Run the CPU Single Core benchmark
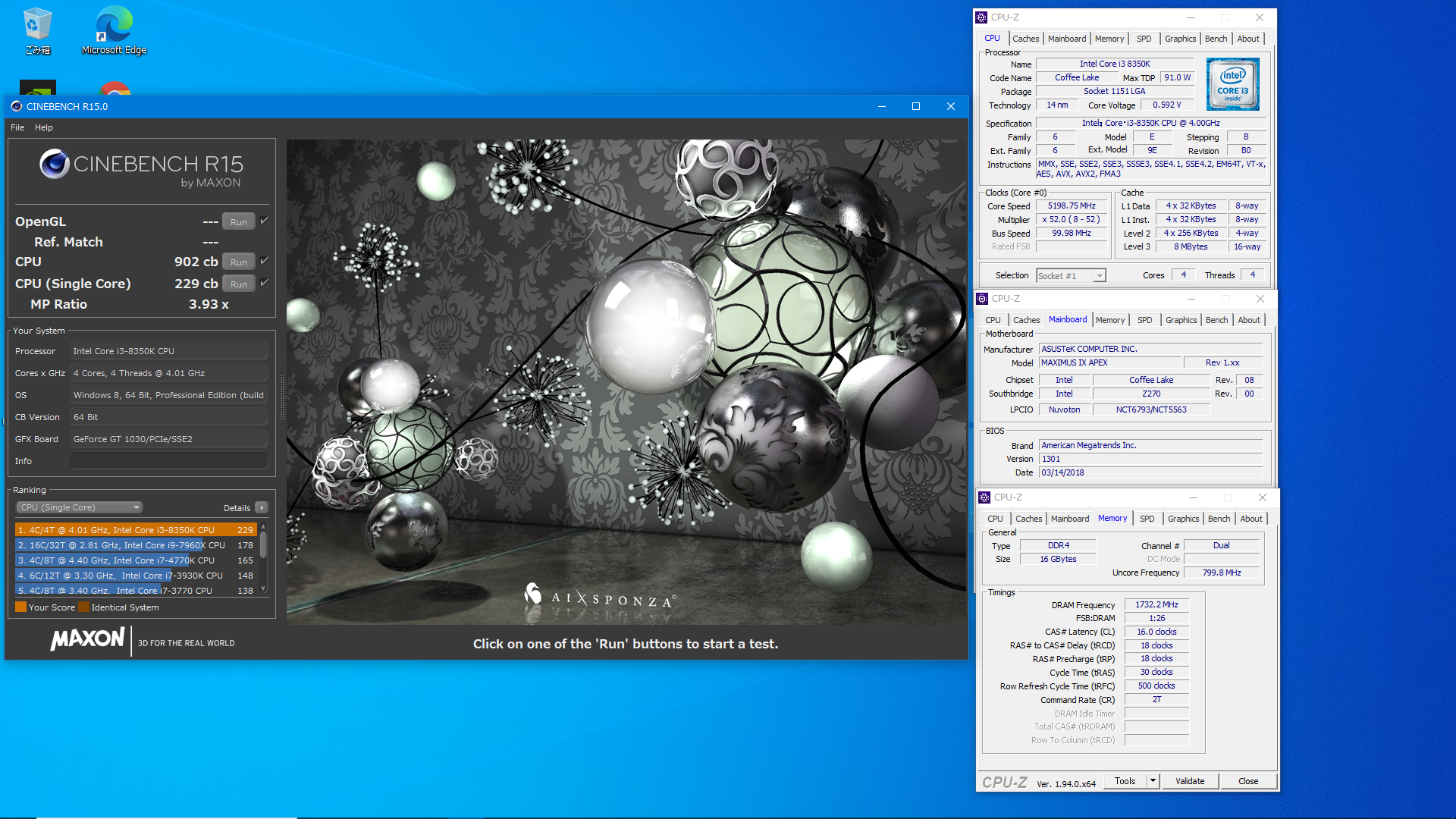The height and width of the screenshot is (819, 1456). tap(239, 284)
